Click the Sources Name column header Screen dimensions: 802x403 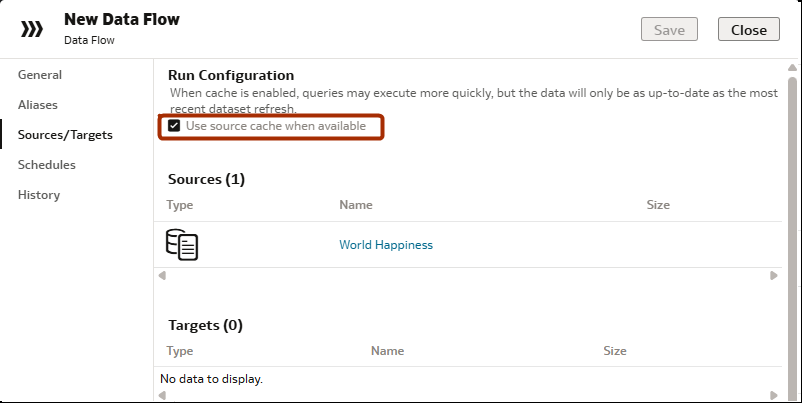(356, 205)
